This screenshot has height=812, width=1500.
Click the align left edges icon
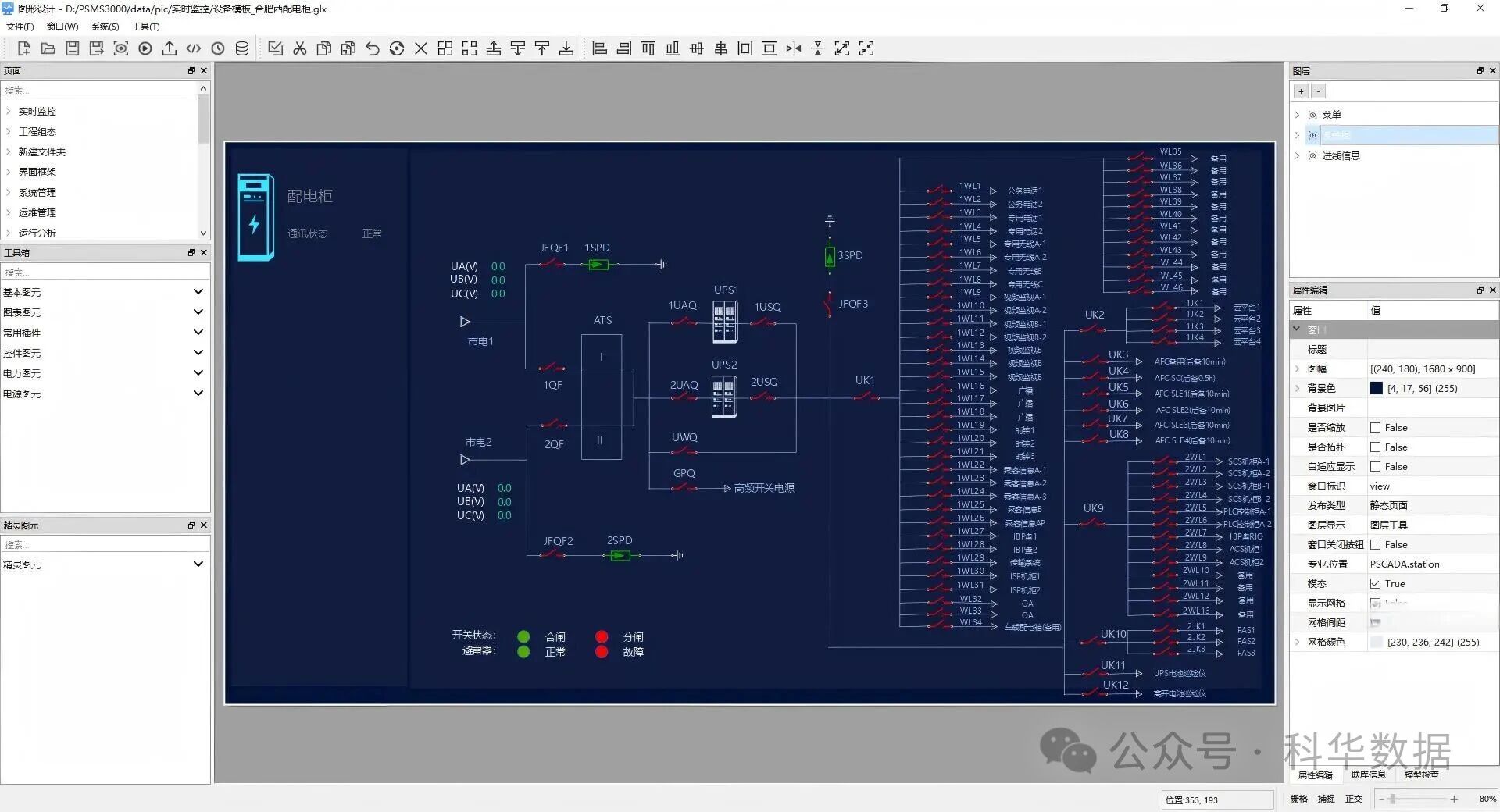tap(600, 48)
